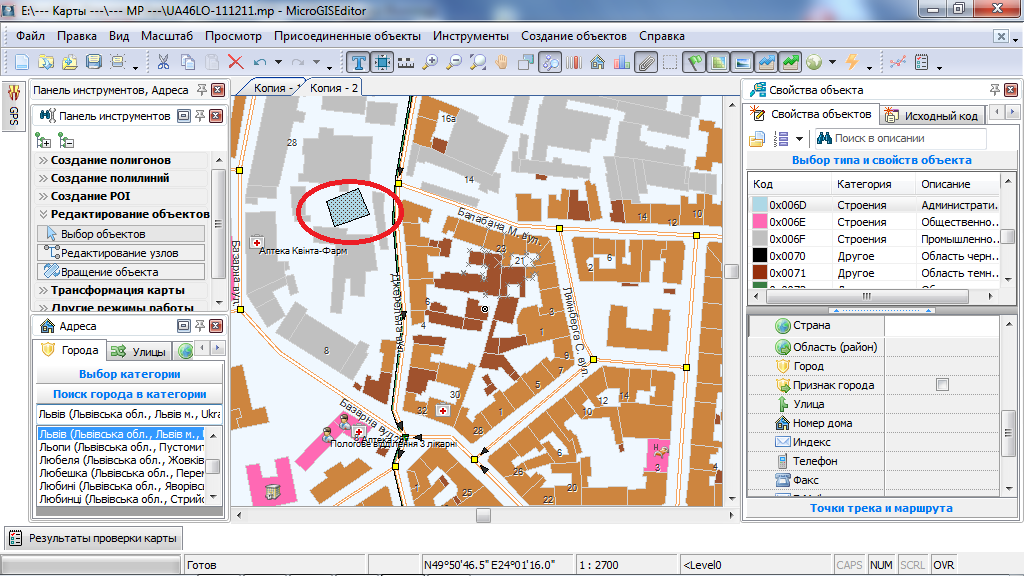Viewport: 1024px width, 576px height.
Task: Click the save diskette icon
Action: 94,62
